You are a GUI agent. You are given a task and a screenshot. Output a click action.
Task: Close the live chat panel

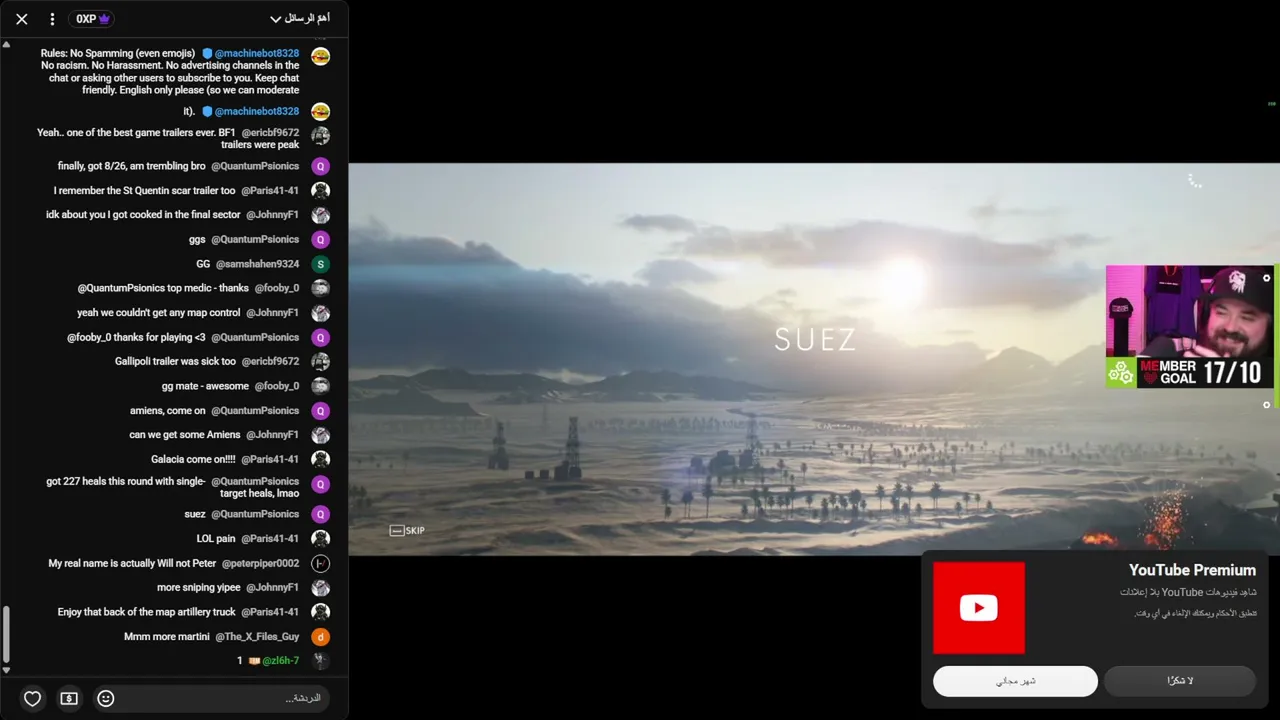click(x=22, y=19)
